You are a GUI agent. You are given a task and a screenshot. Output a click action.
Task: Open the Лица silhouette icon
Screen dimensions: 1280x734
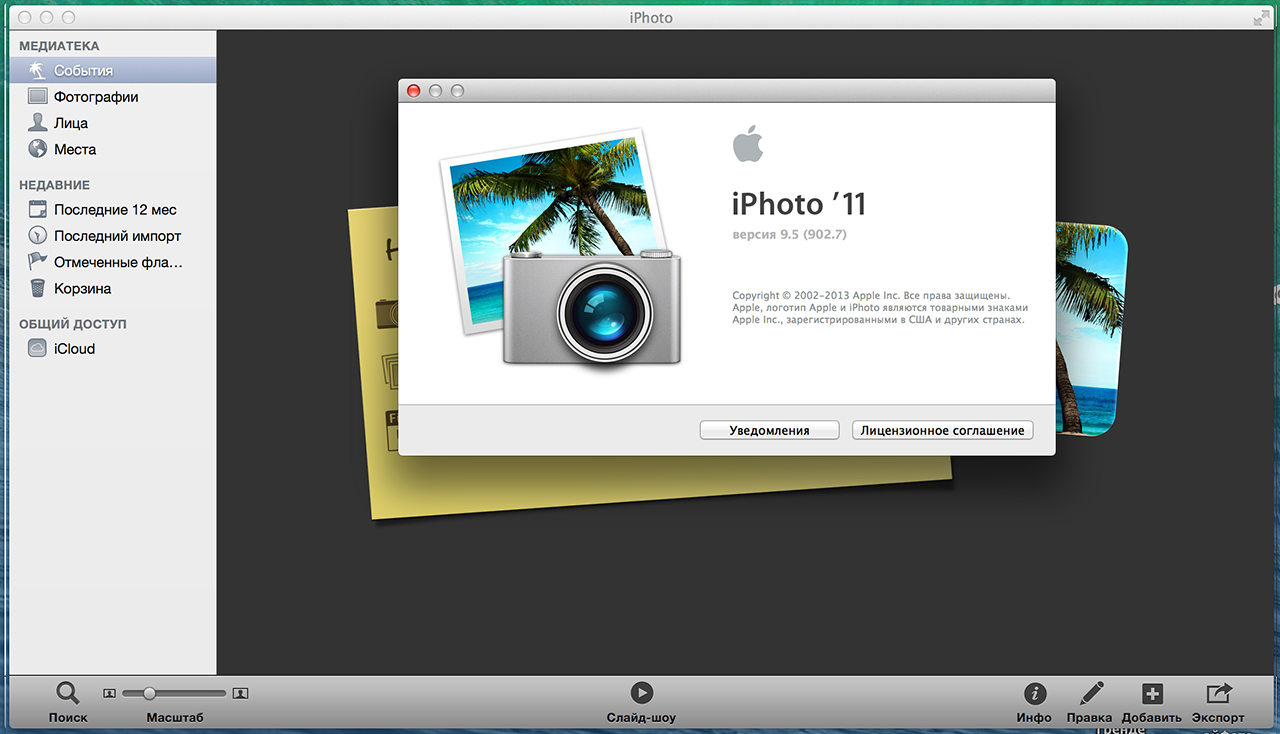pos(38,123)
